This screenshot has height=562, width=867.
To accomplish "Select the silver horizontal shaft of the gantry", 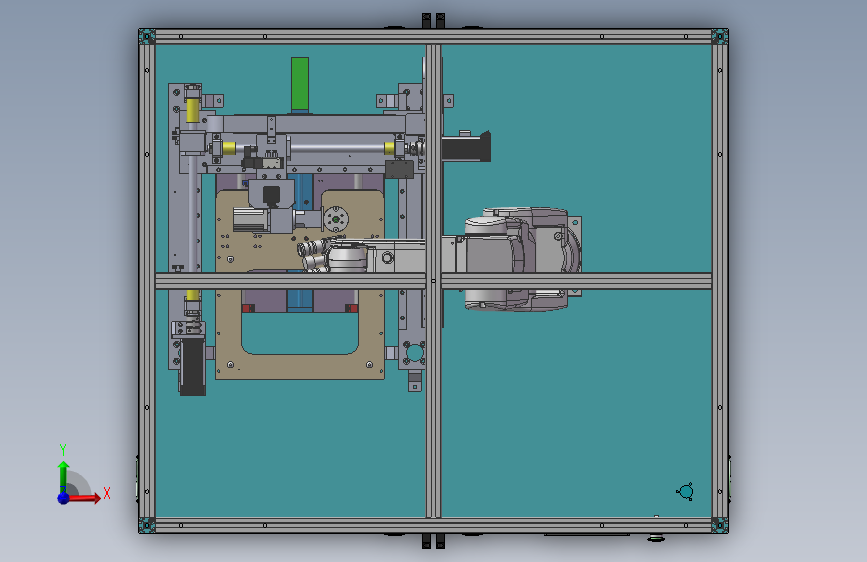I will (336, 148).
